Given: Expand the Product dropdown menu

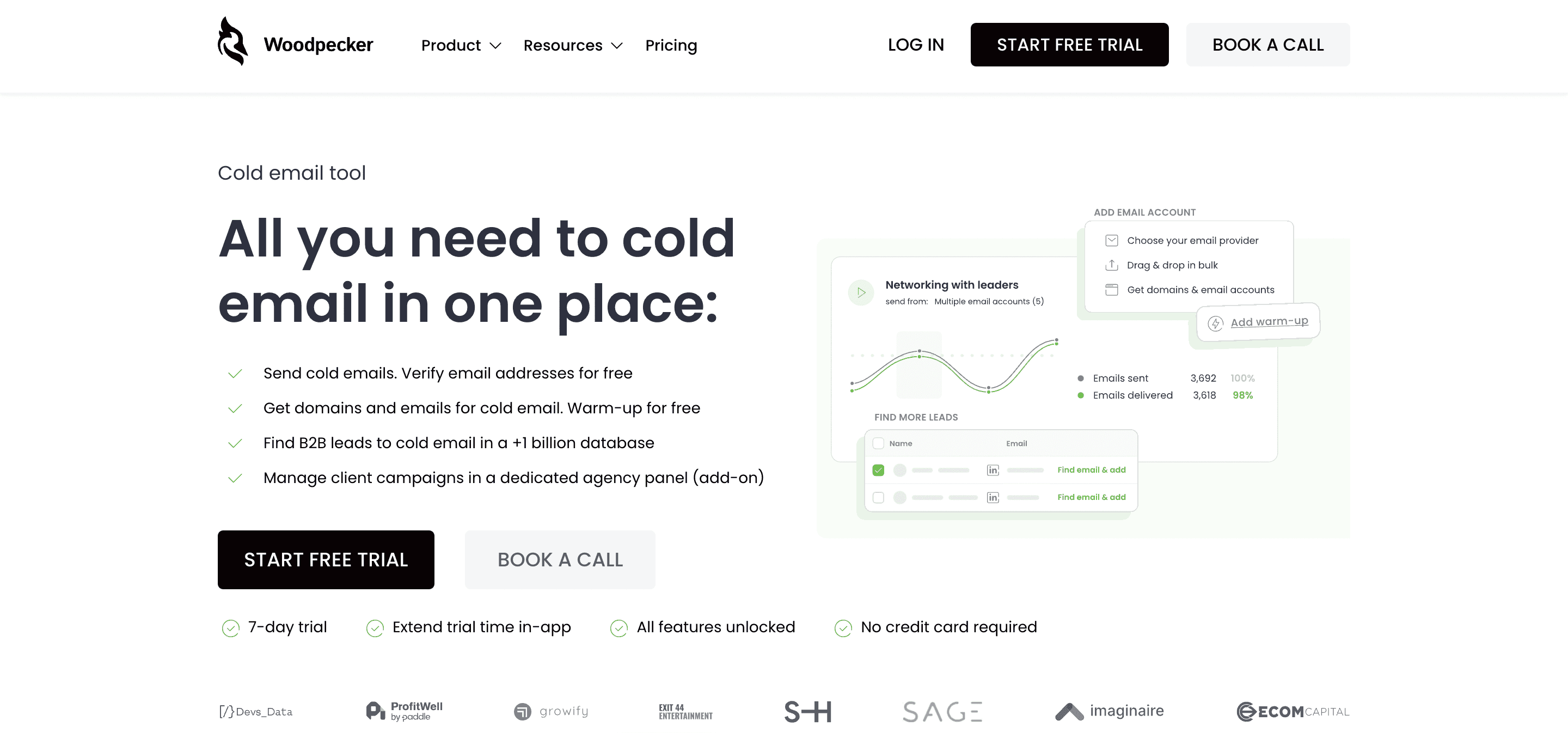Looking at the screenshot, I should click(x=461, y=45).
